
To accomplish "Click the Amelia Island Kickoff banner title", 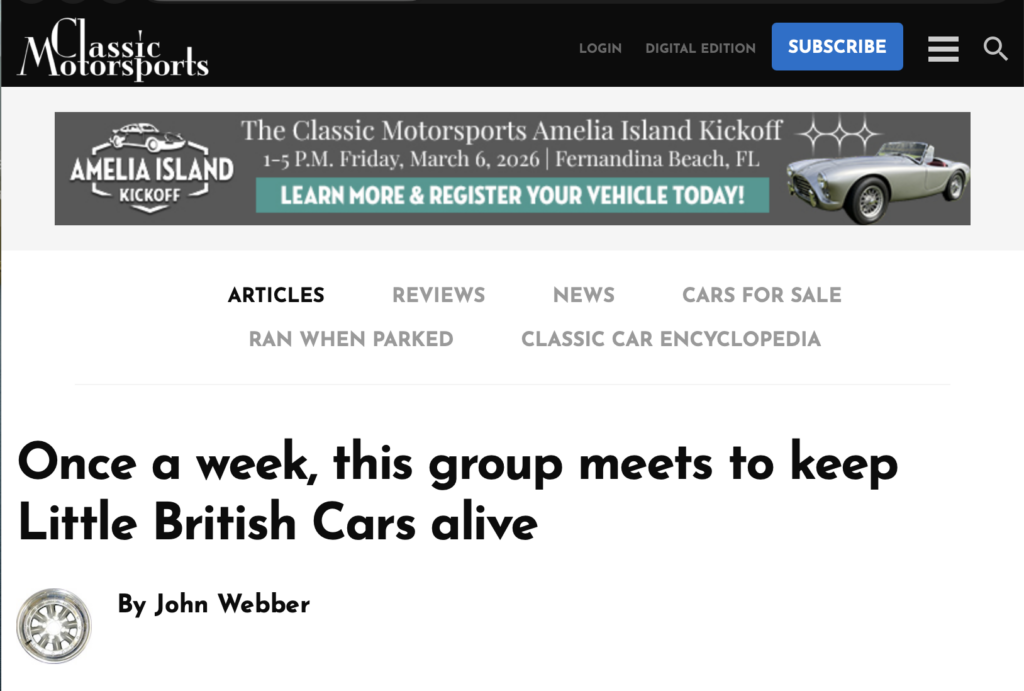I will 511,131.
